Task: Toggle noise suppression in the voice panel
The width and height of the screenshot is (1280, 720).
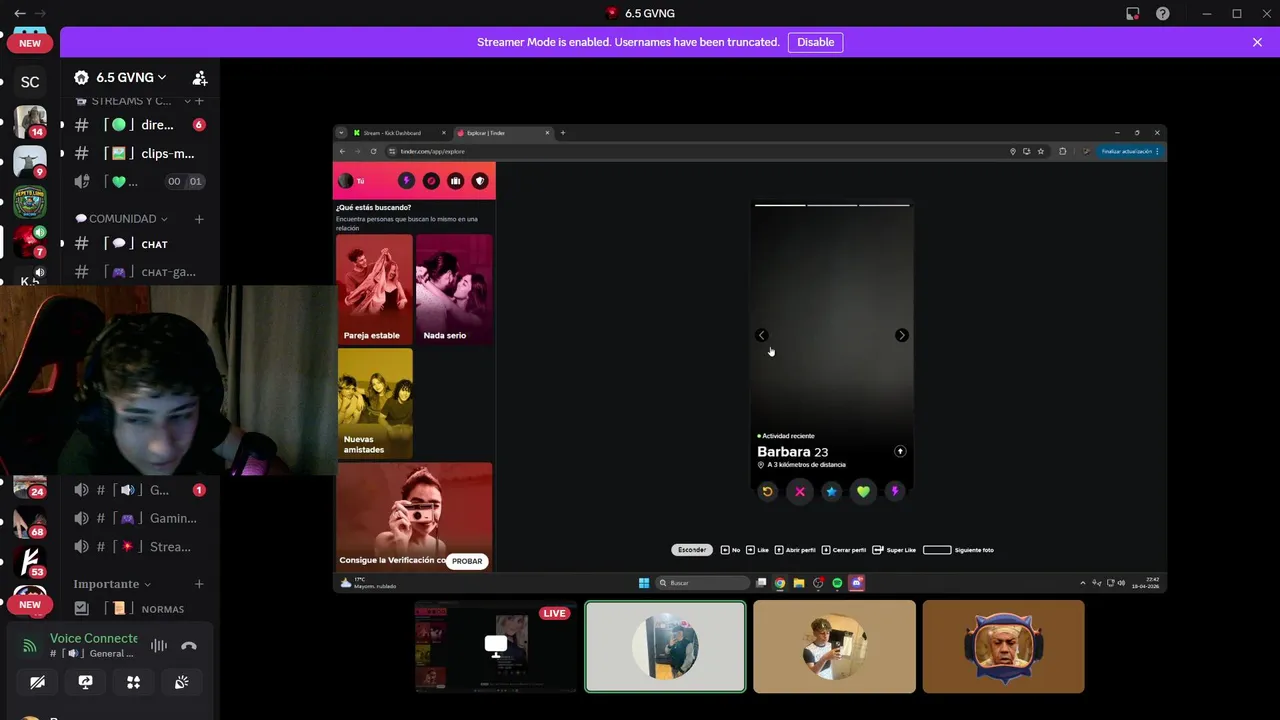Action: (159, 646)
